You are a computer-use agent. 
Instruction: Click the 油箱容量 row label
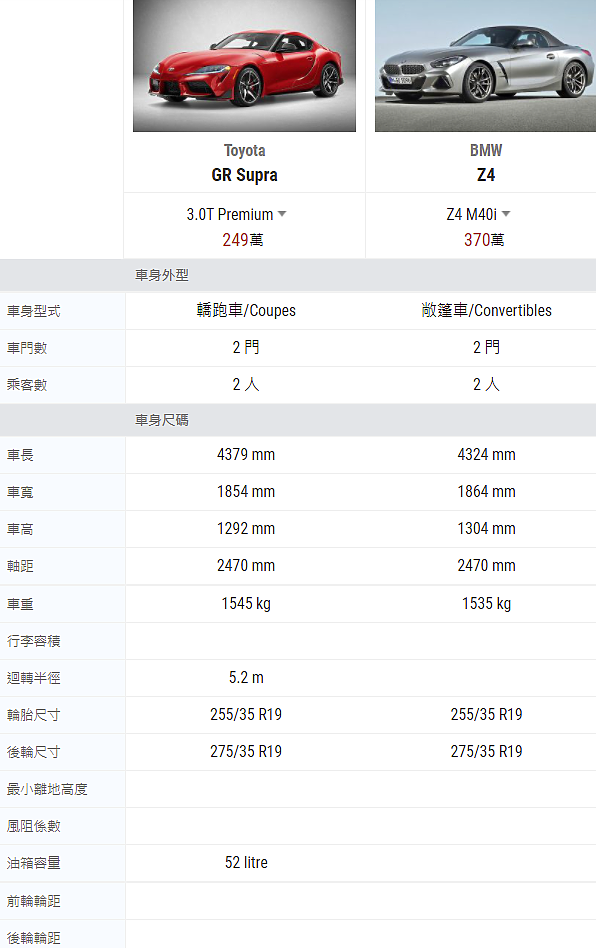[33, 863]
